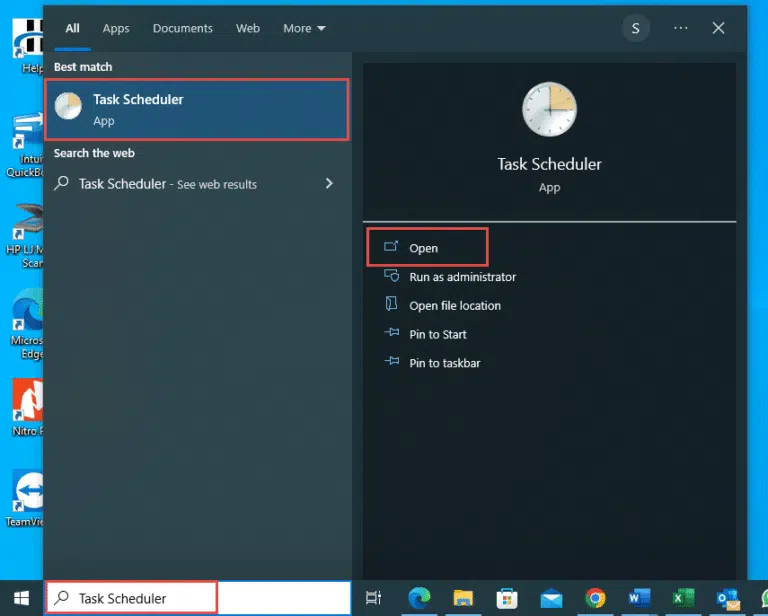
Task: Click the Open file location folder icon
Action: (x=391, y=304)
